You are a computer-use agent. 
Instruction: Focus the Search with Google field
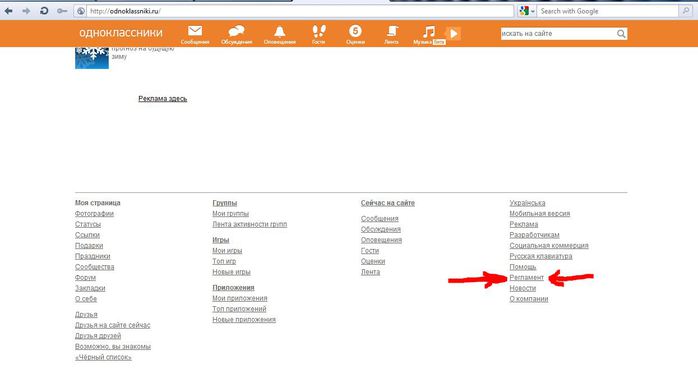pyautogui.click(x=608, y=11)
